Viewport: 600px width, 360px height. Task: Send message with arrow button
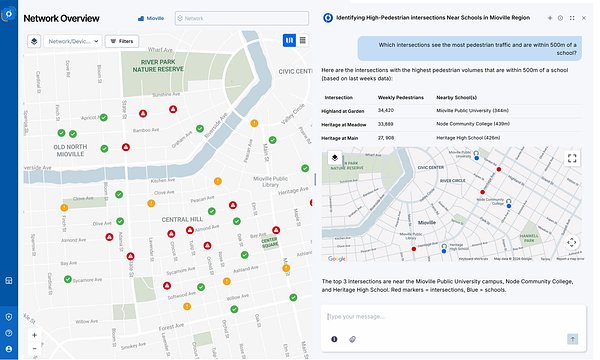tap(572, 339)
